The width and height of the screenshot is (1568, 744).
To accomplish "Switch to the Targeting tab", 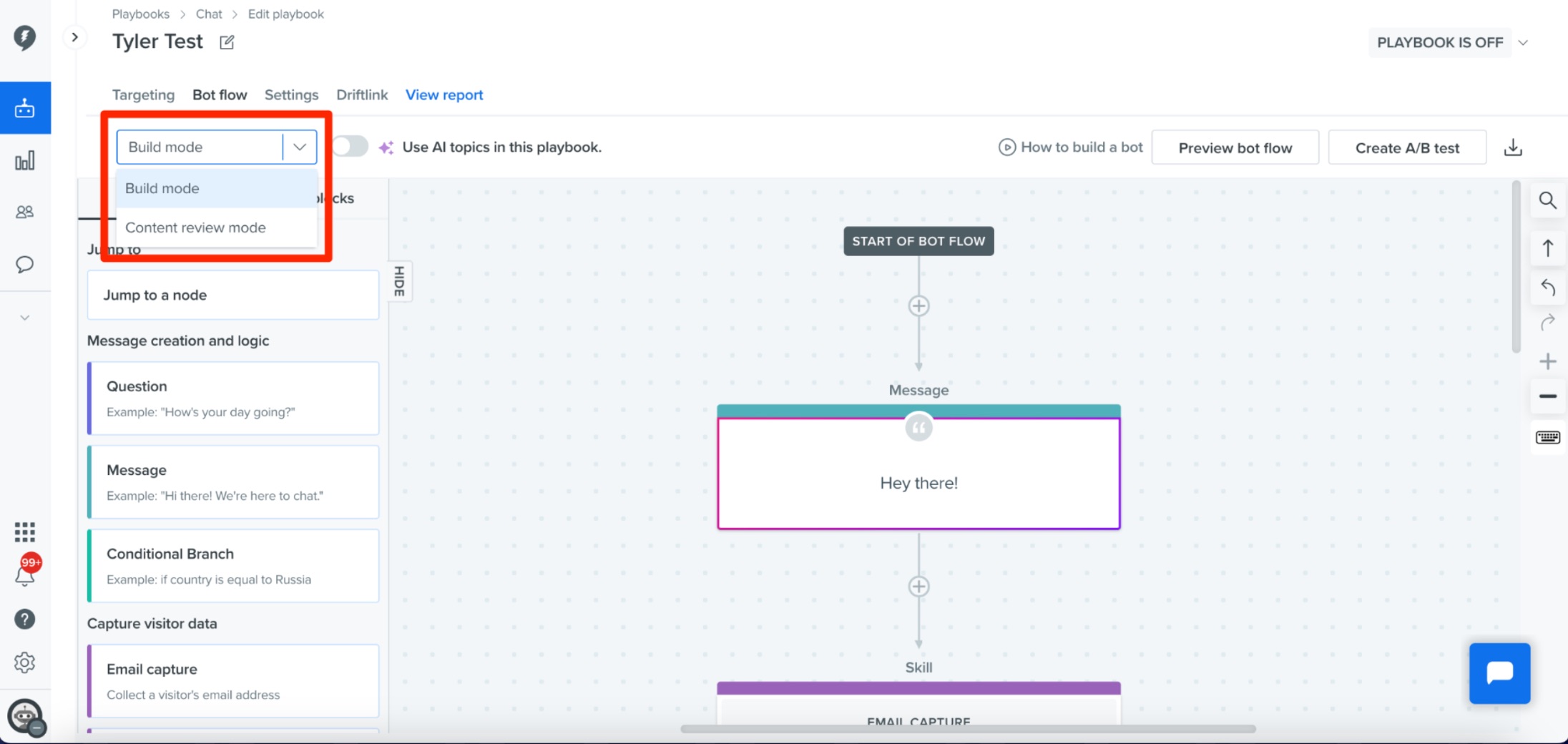I will 143,95.
